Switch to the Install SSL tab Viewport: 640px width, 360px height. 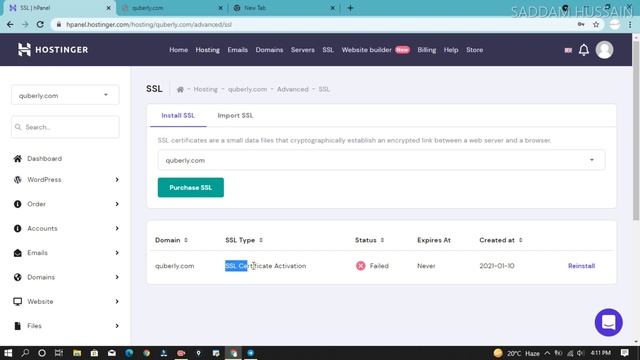[x=178, y=116]
